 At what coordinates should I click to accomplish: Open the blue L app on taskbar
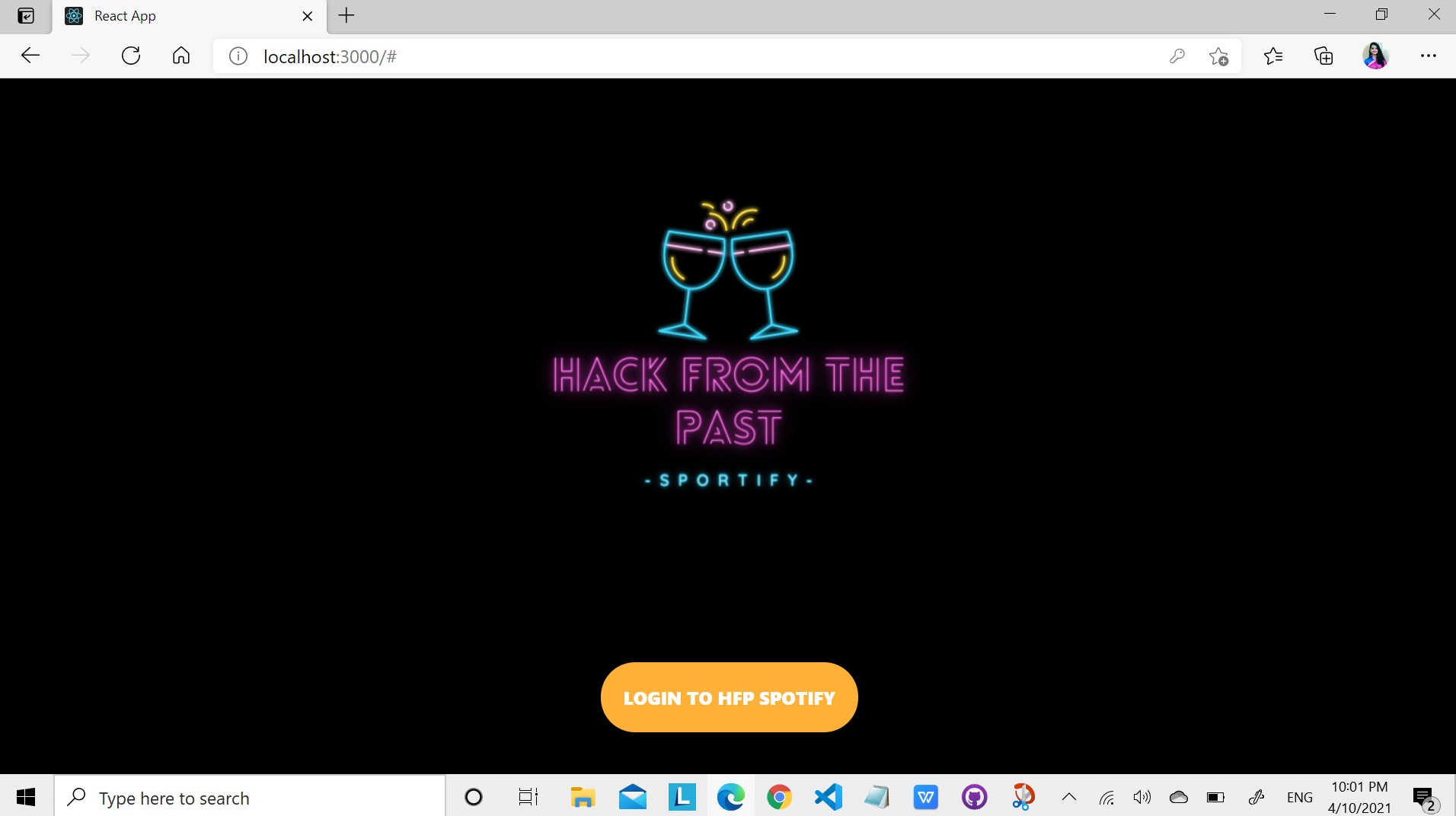tap(682, 797)
